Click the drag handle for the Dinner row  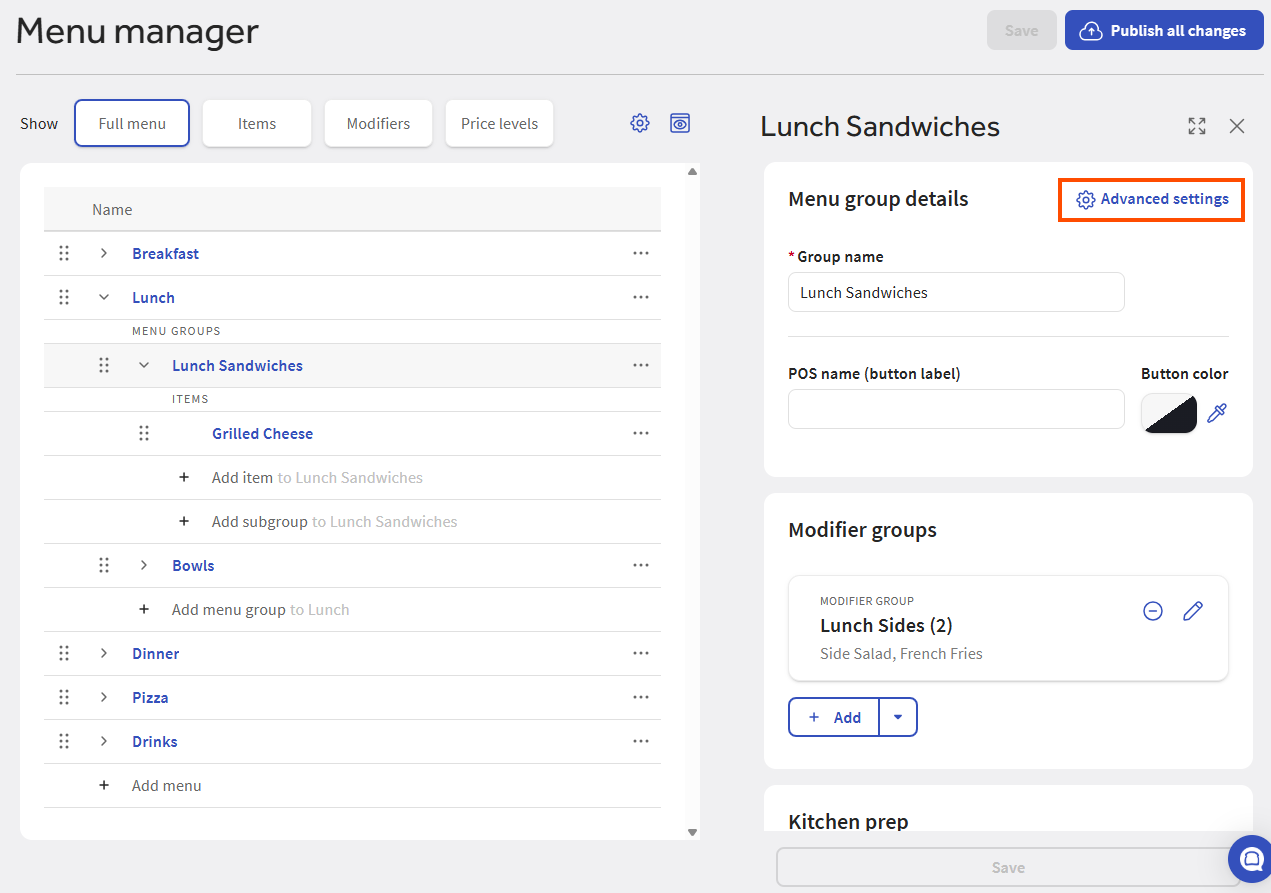(x=64, y=653)
